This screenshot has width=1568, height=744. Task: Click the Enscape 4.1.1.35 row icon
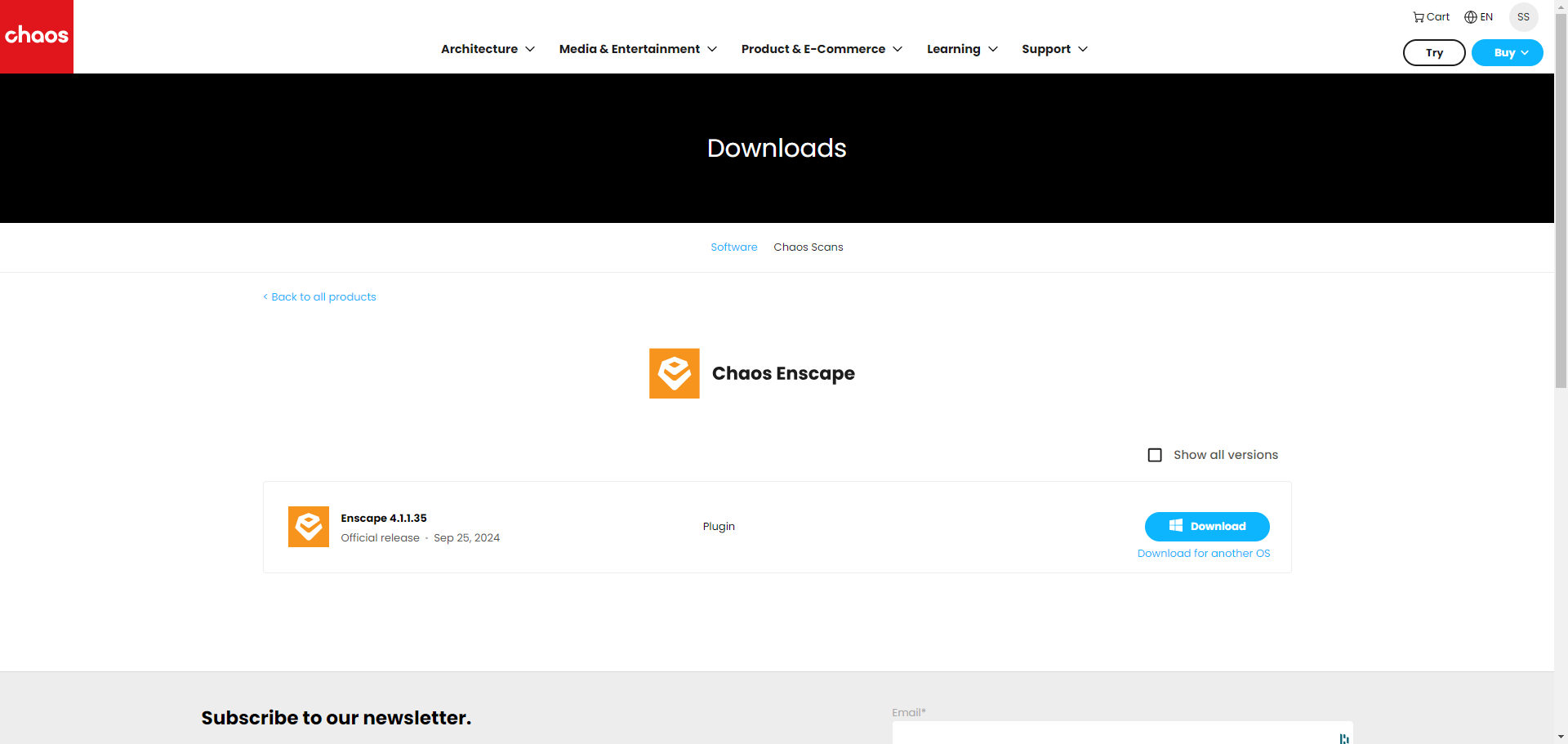click(x=309, y=527)
